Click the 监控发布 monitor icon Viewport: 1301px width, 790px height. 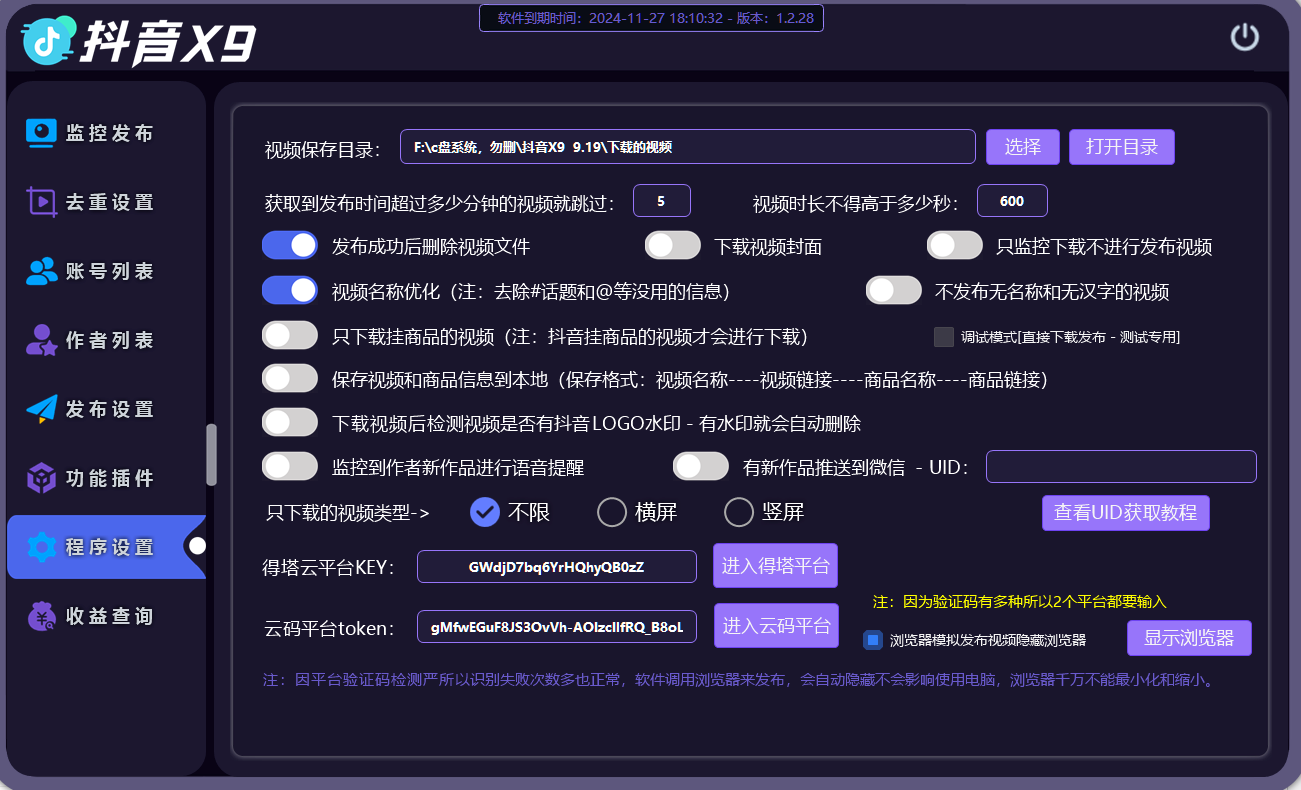(41, 133)
